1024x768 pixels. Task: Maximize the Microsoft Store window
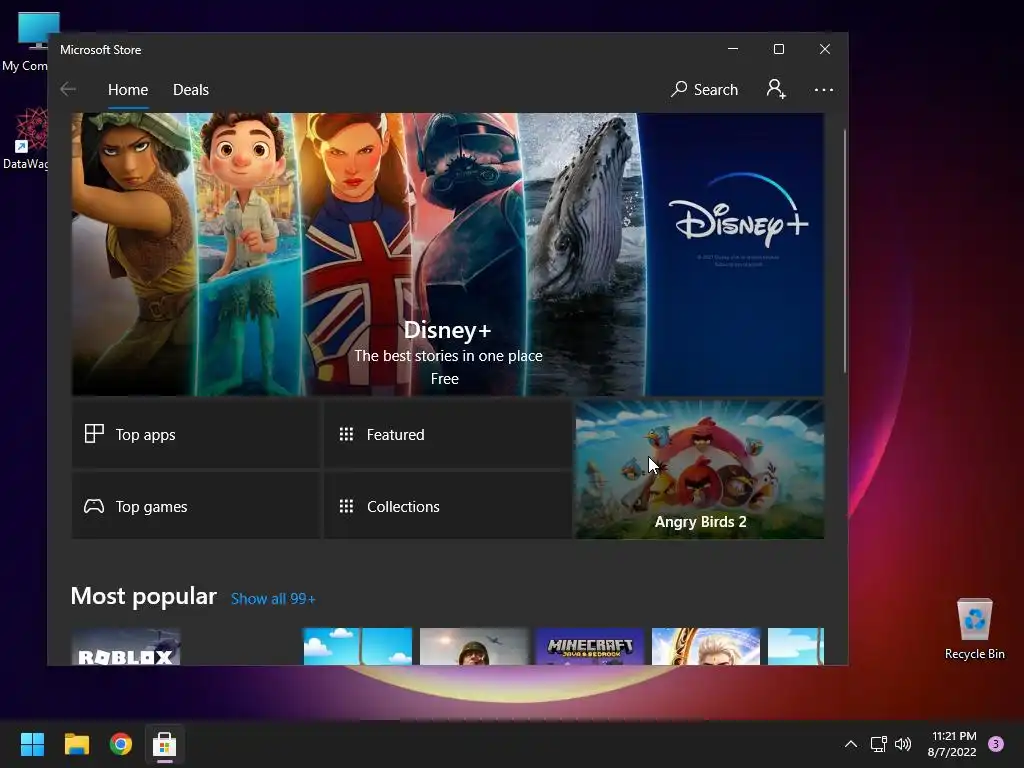point(778,49)
